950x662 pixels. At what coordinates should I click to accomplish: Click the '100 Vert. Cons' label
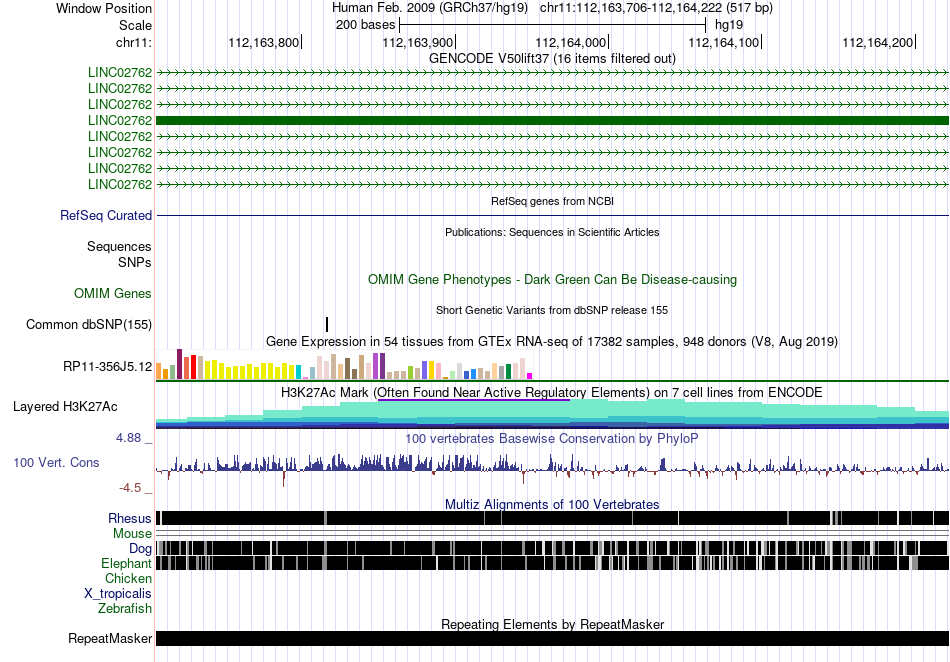pyautogui.click(x=56, y=463)
